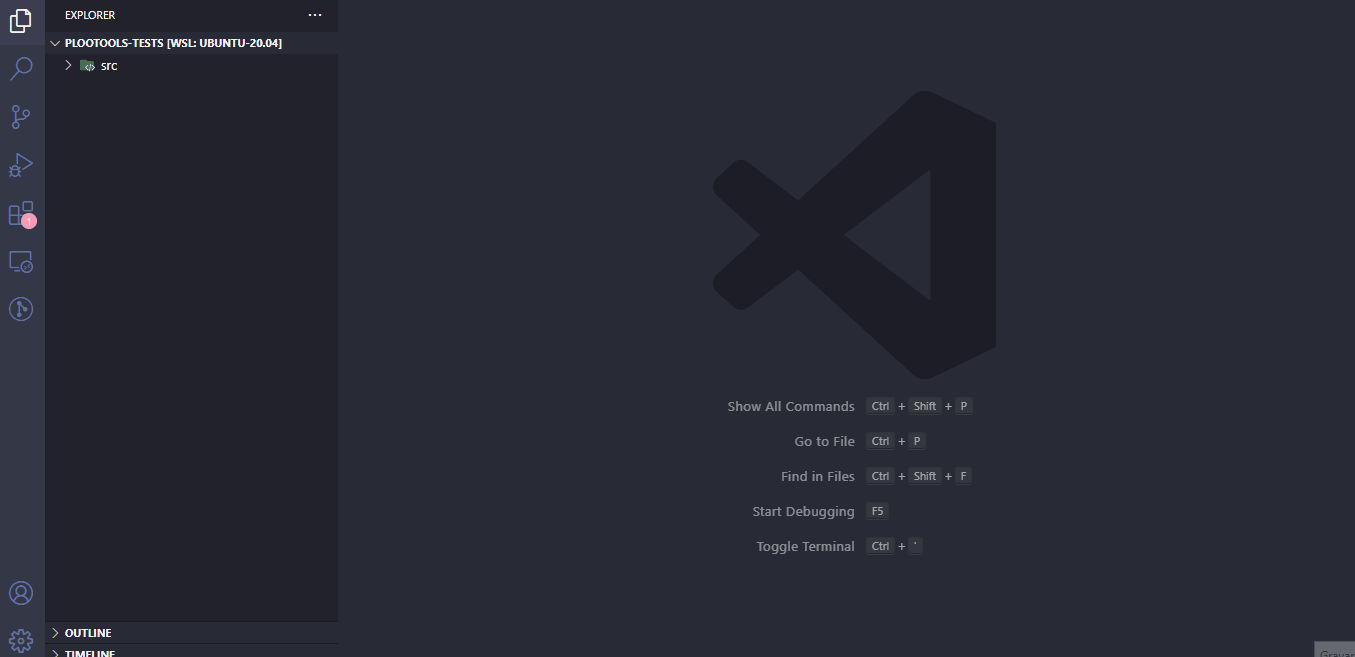Expand the src folder chevron
1355x657 pixels.
point(68,65)
